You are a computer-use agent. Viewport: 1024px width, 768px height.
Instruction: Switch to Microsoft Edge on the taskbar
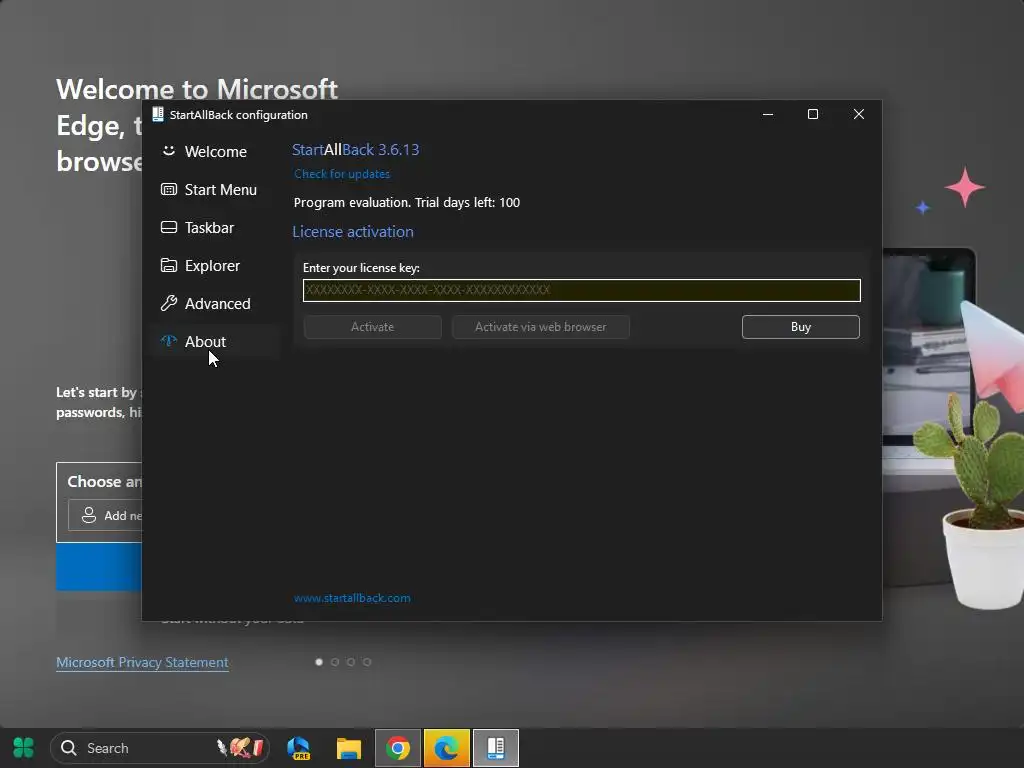coord(447,748)
